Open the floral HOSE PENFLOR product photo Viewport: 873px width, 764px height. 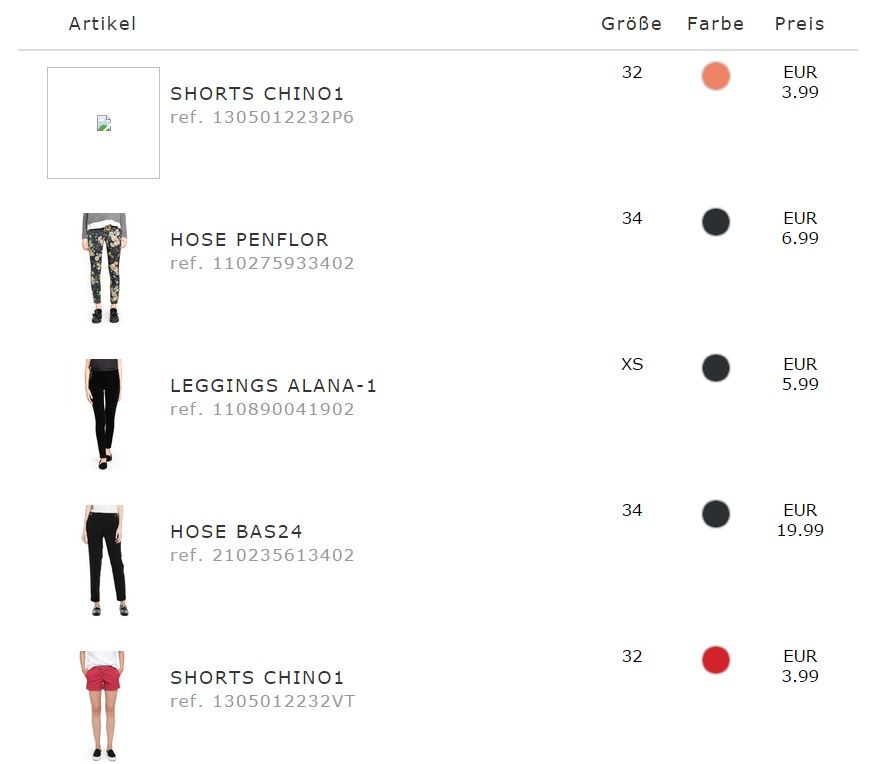point(104,268)
